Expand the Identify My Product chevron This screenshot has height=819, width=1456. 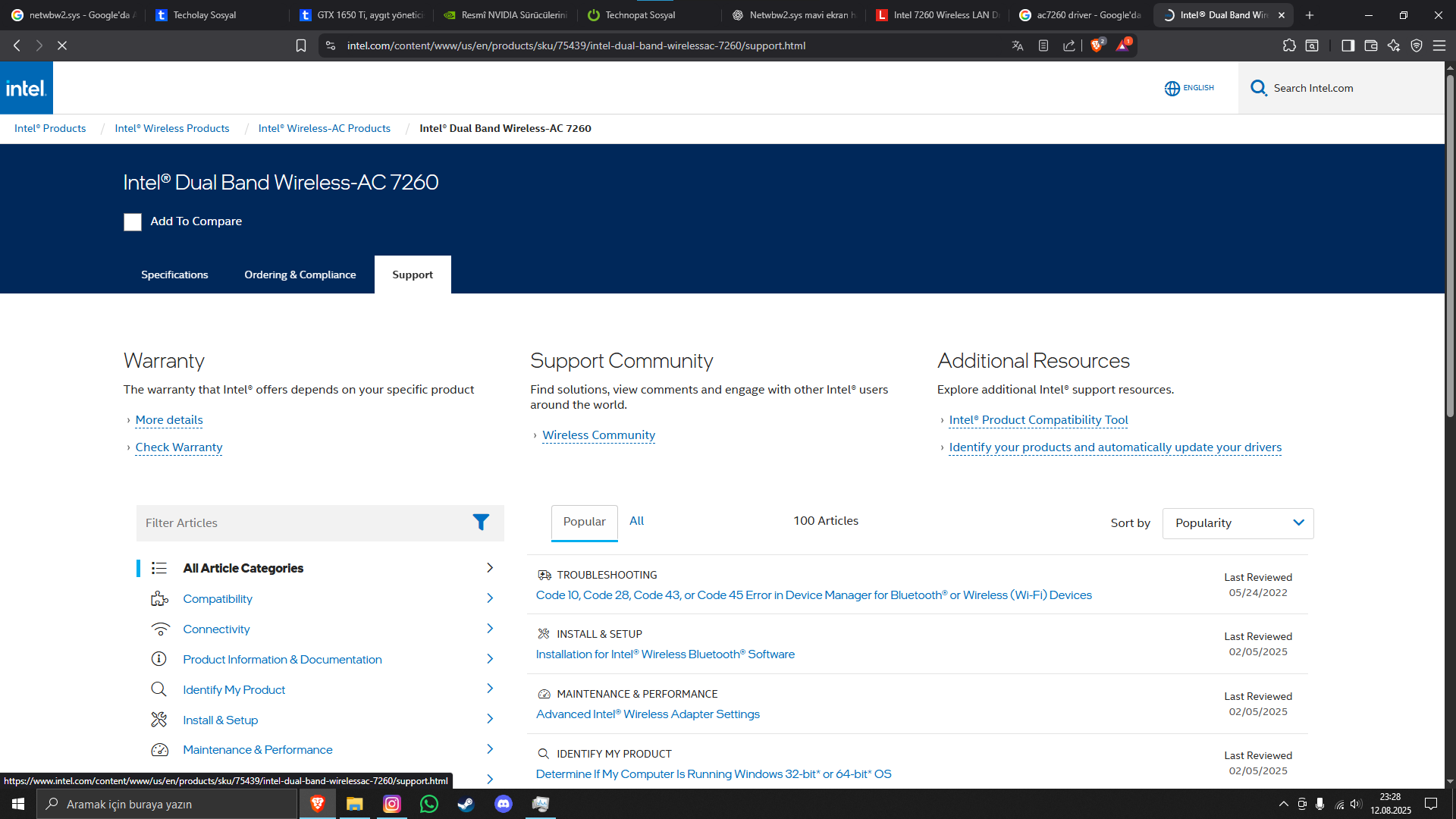490,689
